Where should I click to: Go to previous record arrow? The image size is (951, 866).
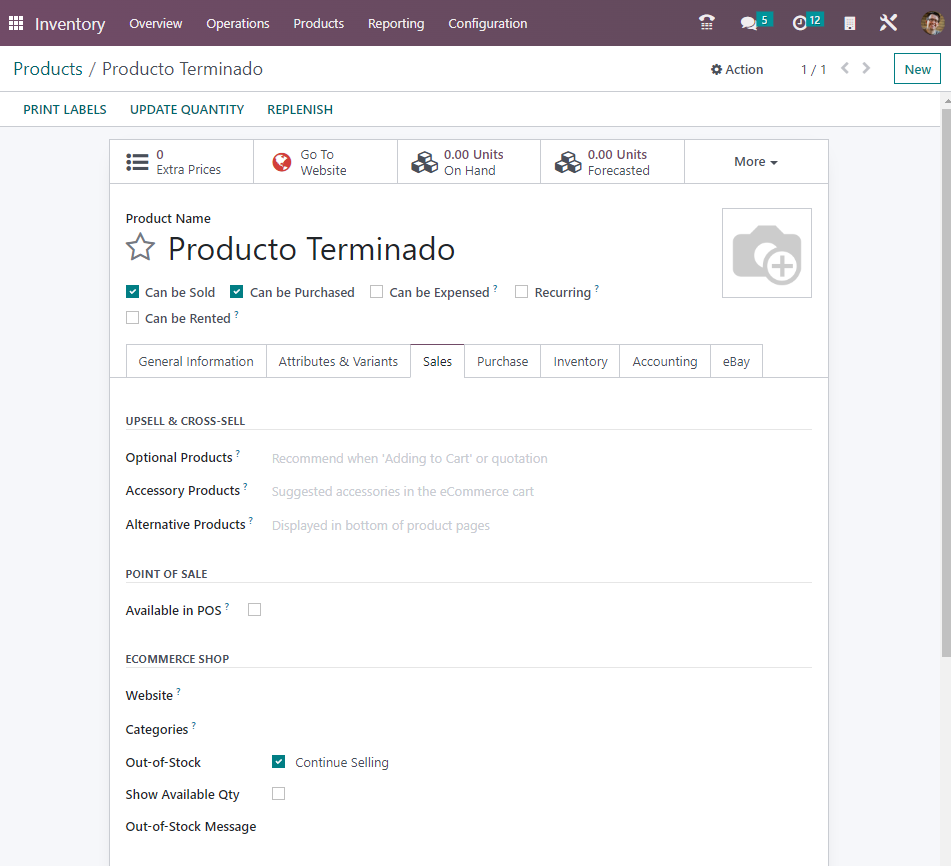pos(845,69)
